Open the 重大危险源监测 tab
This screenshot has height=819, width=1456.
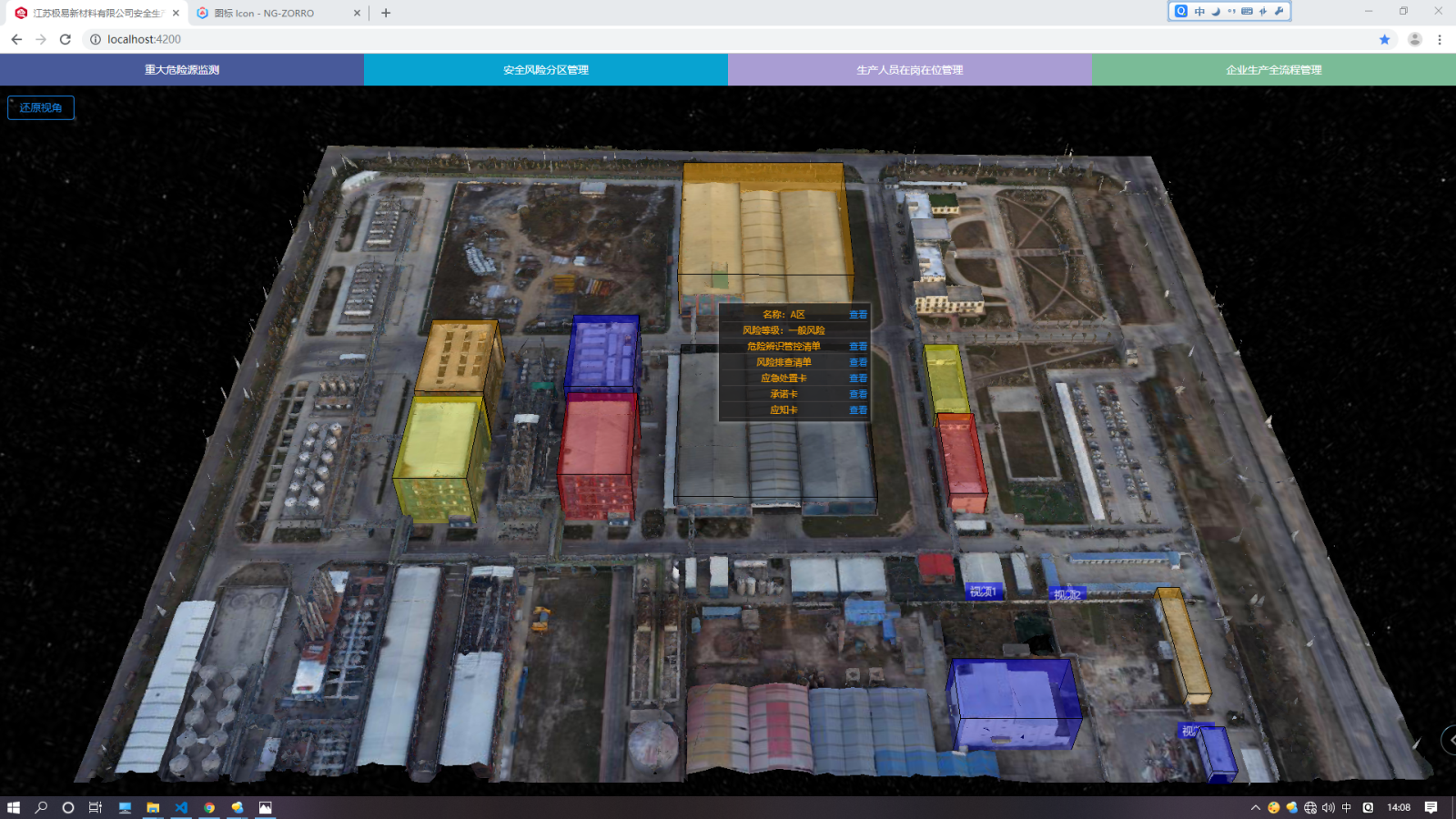pyautogui.click(x=182, y=70)
